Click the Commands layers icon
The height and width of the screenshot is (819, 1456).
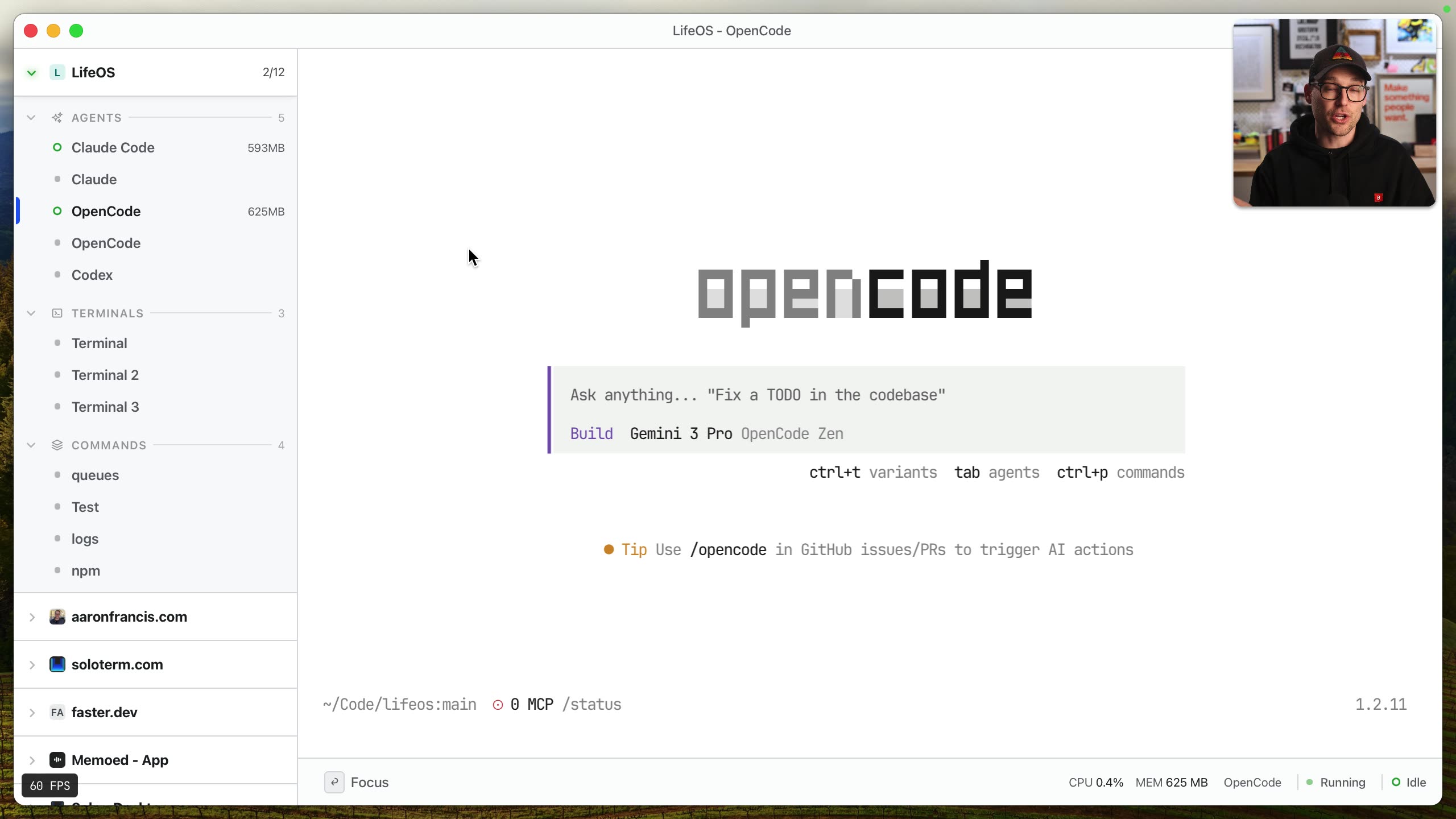coord(57,445)
